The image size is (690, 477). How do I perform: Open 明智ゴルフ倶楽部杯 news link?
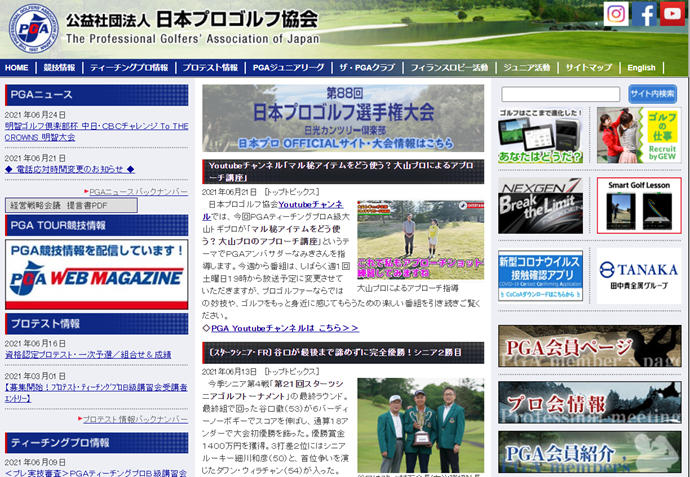[96, 132]
